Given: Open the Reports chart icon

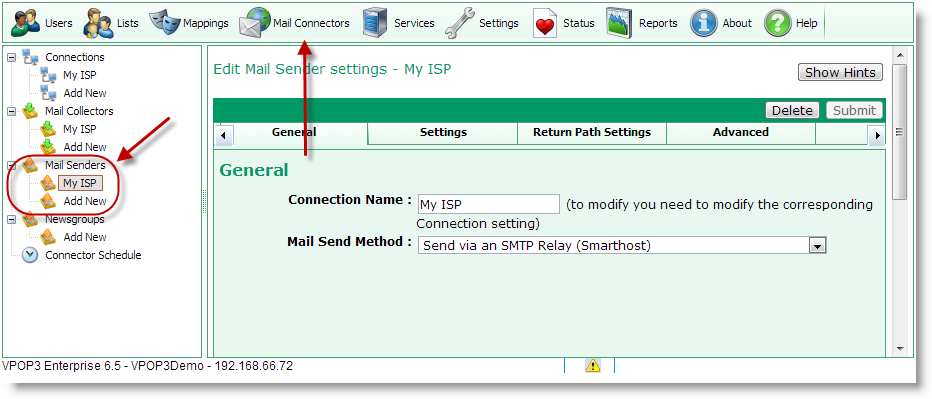Looking at the screenshot, I should pyautogui.click(x=619, y=23).
